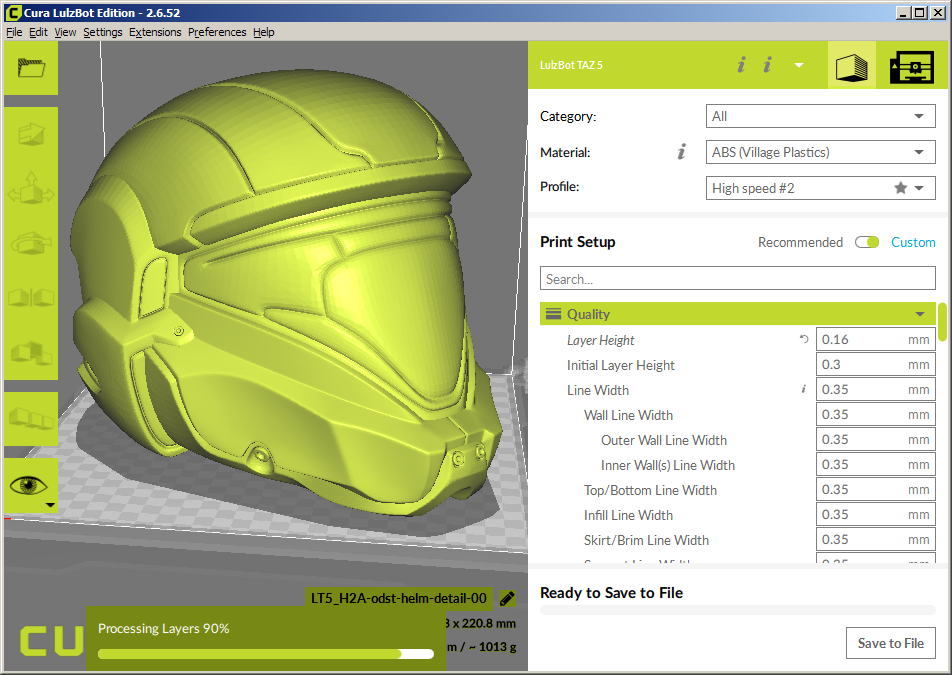Click the Processing Layers progress bar
This screenshot has width=952, height=675.
pos(266,654)
